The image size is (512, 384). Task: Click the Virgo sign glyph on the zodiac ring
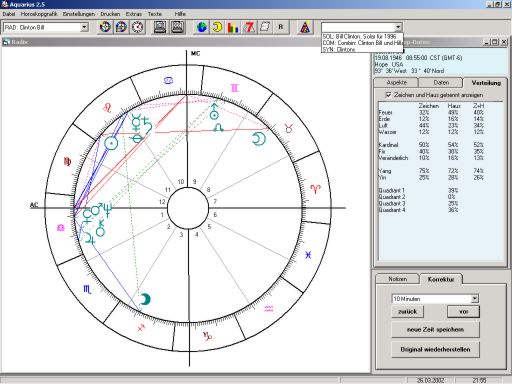(68, 162)
